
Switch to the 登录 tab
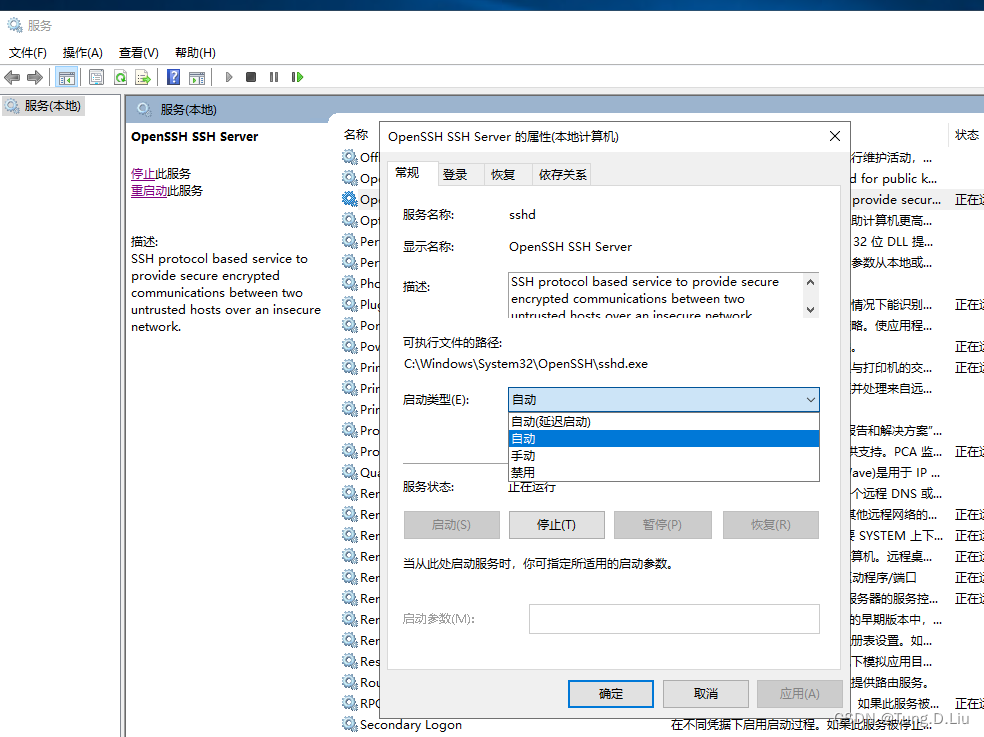pos(455,174)
